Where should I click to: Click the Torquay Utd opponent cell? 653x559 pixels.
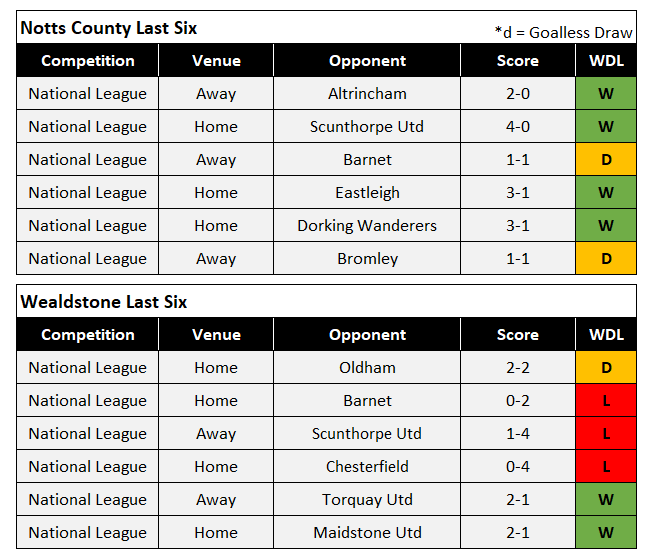tap(367, 500)
